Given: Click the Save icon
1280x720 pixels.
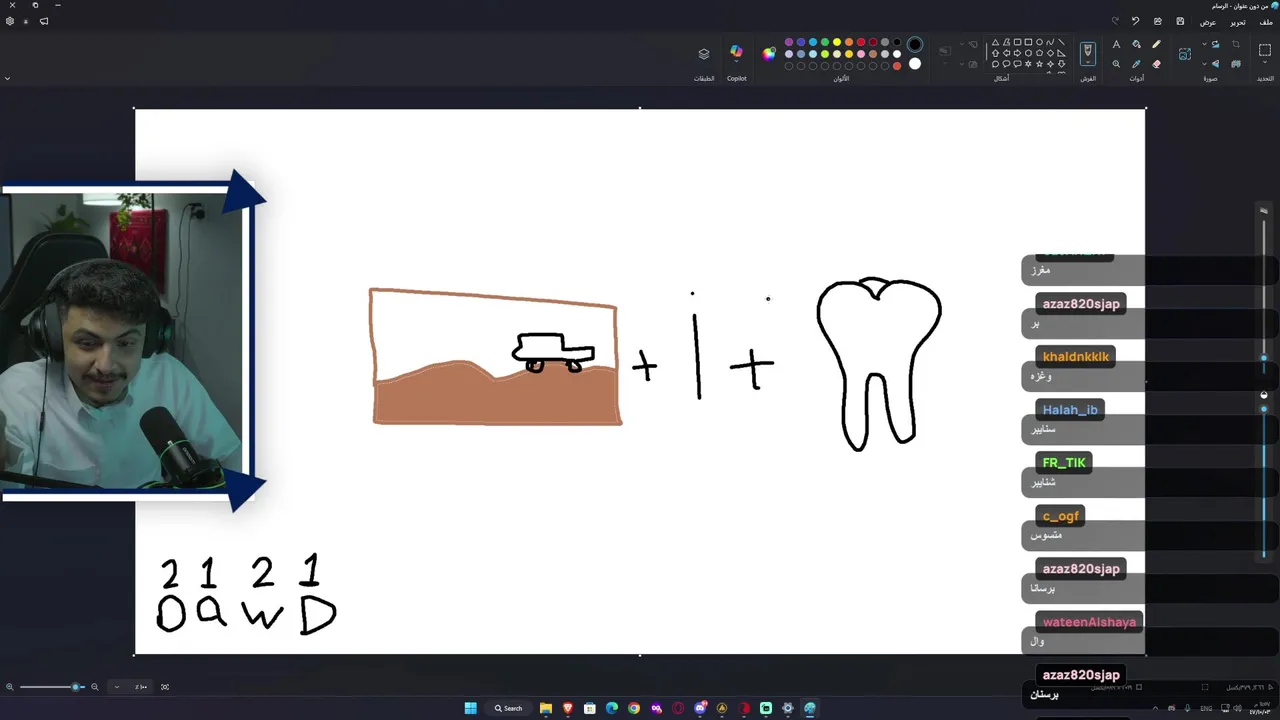Looking at the screenshot, I should click(1180, 21).
